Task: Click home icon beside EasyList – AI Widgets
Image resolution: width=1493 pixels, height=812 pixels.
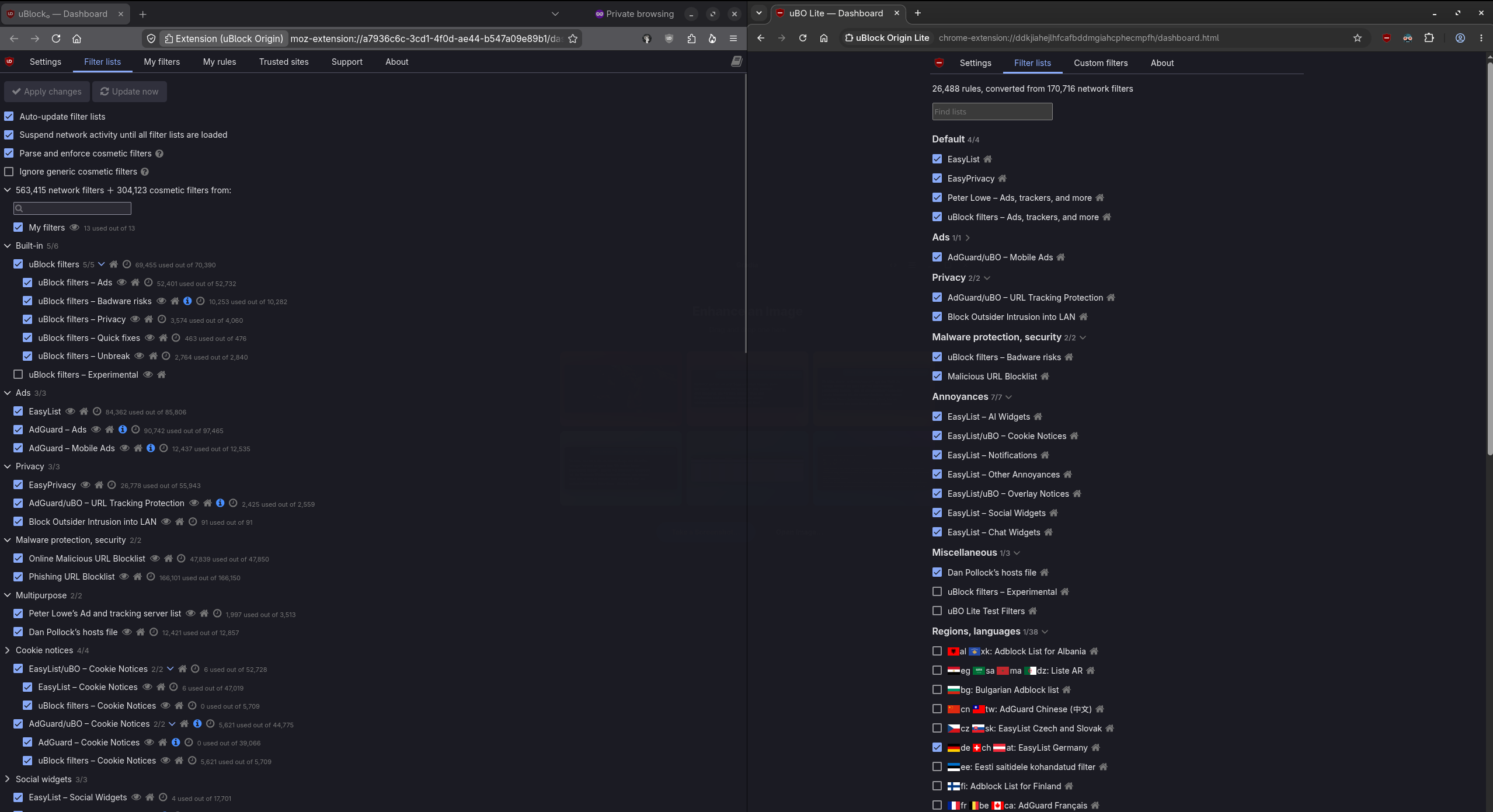Action: [1038, 417]
